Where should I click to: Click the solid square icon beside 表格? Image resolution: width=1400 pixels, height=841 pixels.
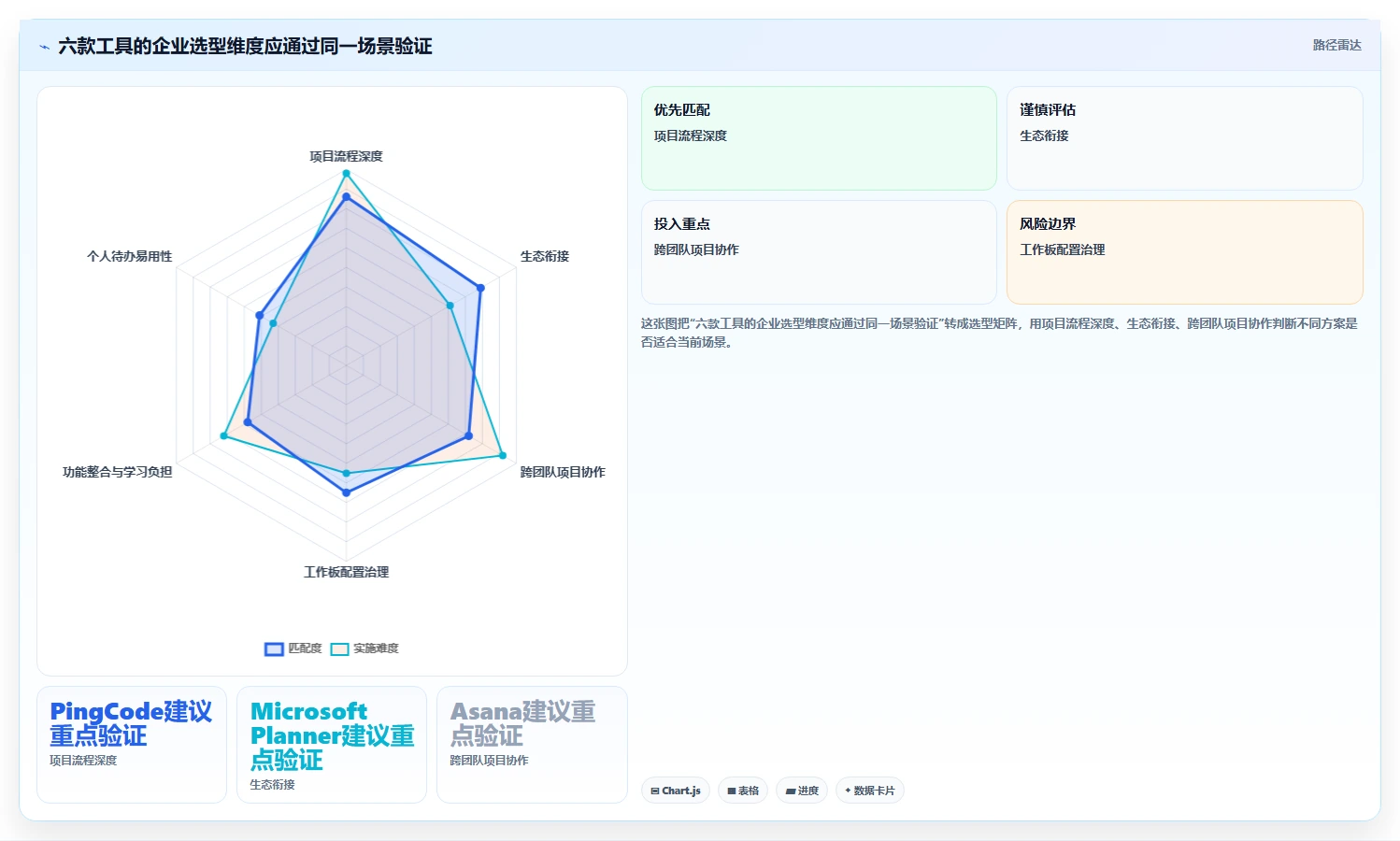732,791
